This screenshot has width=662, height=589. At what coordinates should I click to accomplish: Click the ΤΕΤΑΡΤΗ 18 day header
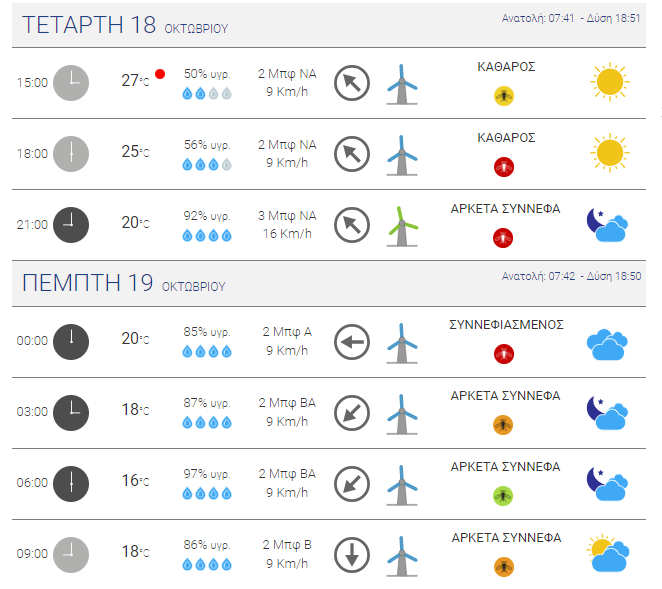(x=89, y=25)
